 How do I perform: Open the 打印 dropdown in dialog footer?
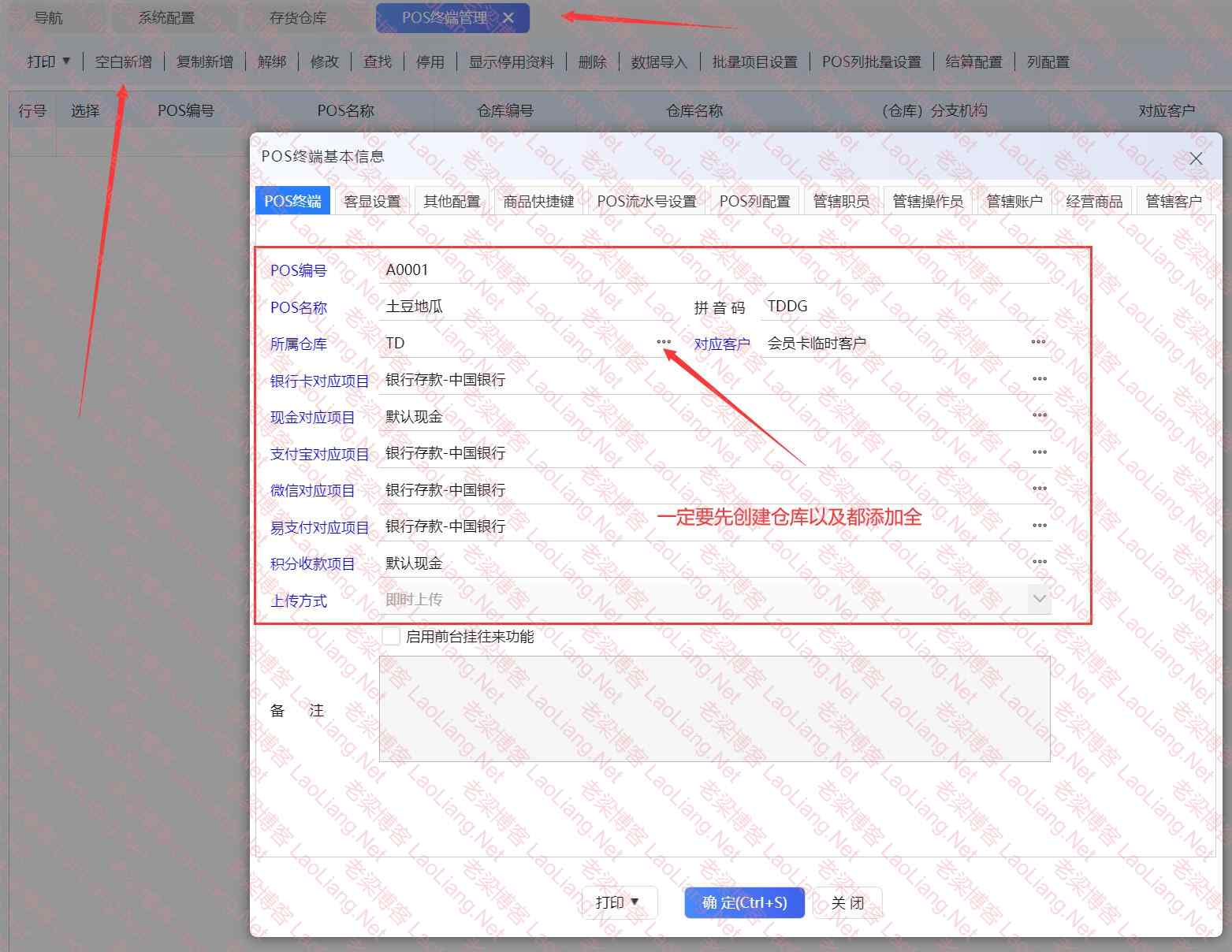click(x=619, y=902)
